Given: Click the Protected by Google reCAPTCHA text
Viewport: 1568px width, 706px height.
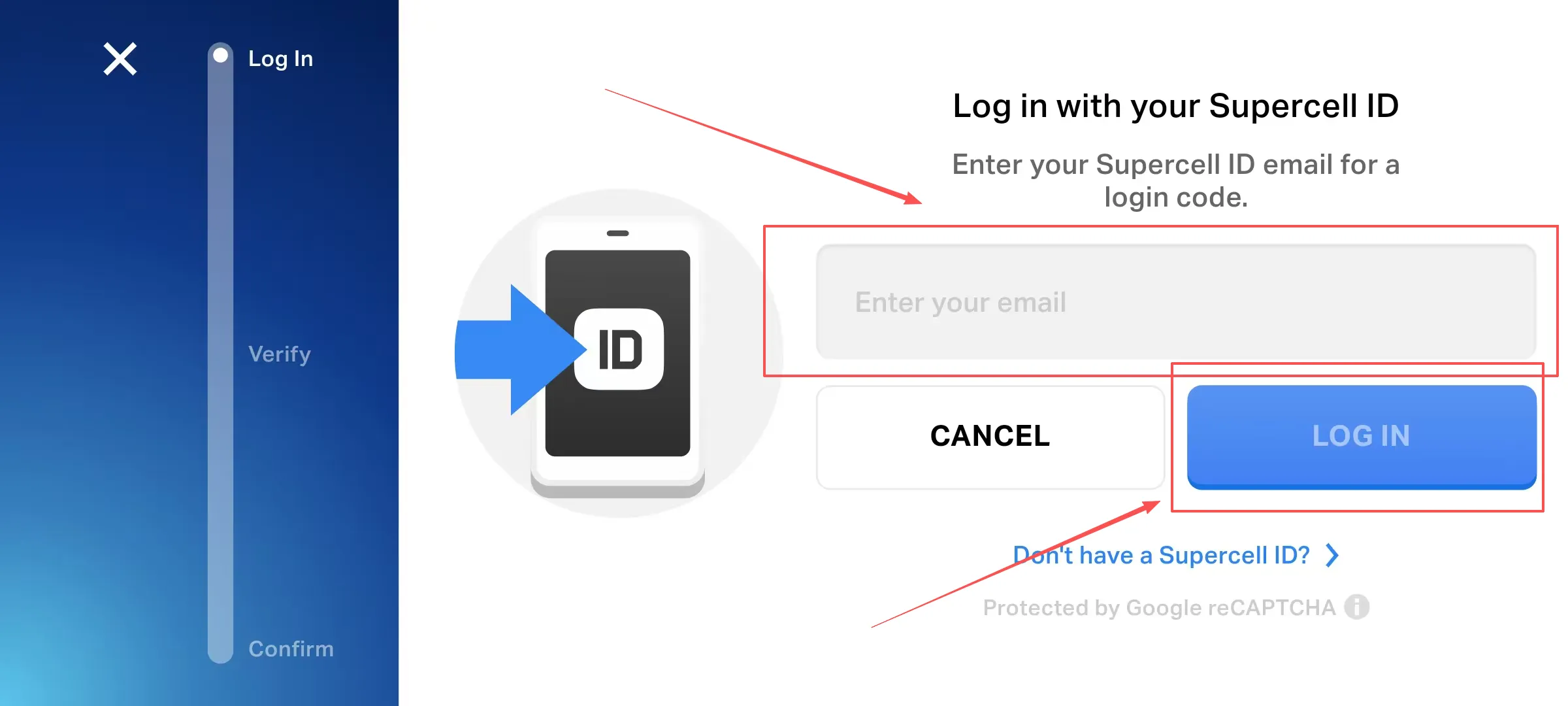Looking at the screenshot, I should 1159,608.
